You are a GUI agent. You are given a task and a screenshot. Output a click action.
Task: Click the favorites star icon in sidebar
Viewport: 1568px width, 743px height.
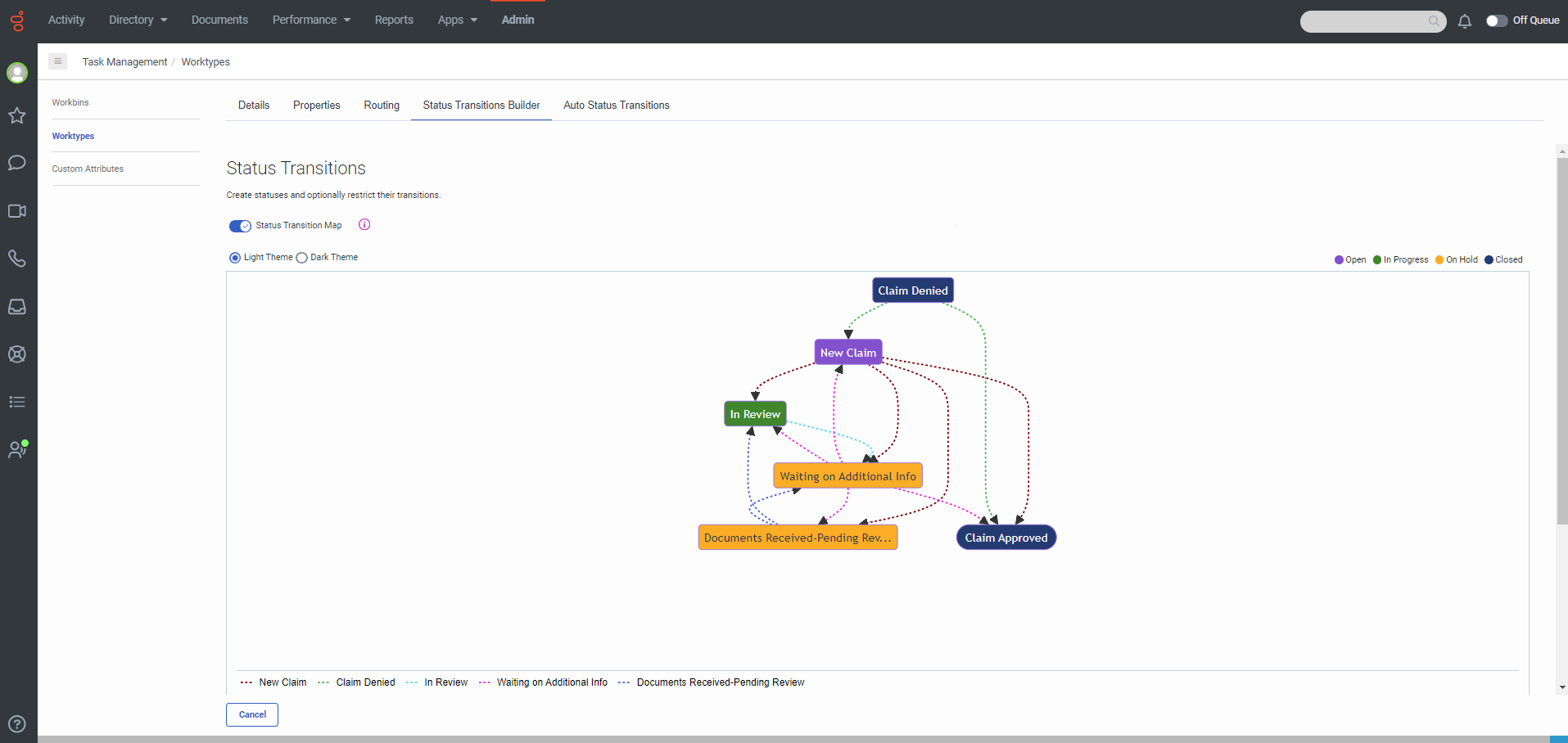coord(17,115)
